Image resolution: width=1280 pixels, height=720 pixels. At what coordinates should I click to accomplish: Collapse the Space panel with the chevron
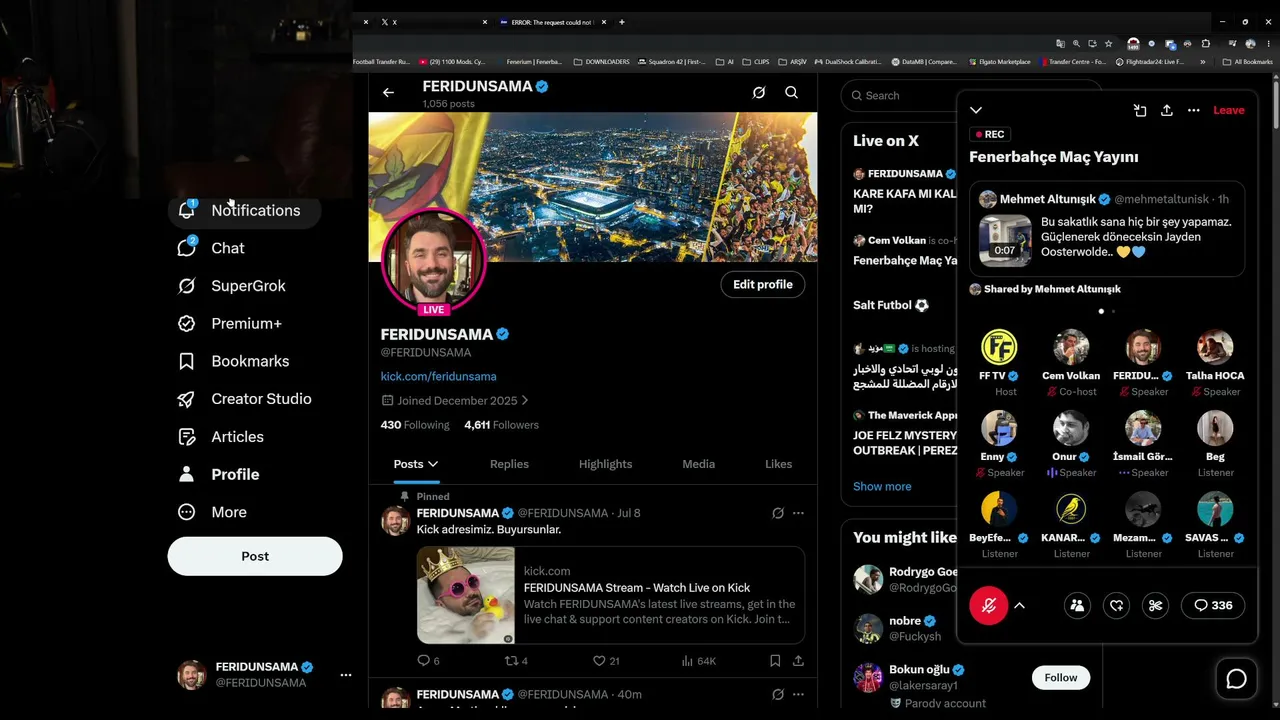click(976, 110)
